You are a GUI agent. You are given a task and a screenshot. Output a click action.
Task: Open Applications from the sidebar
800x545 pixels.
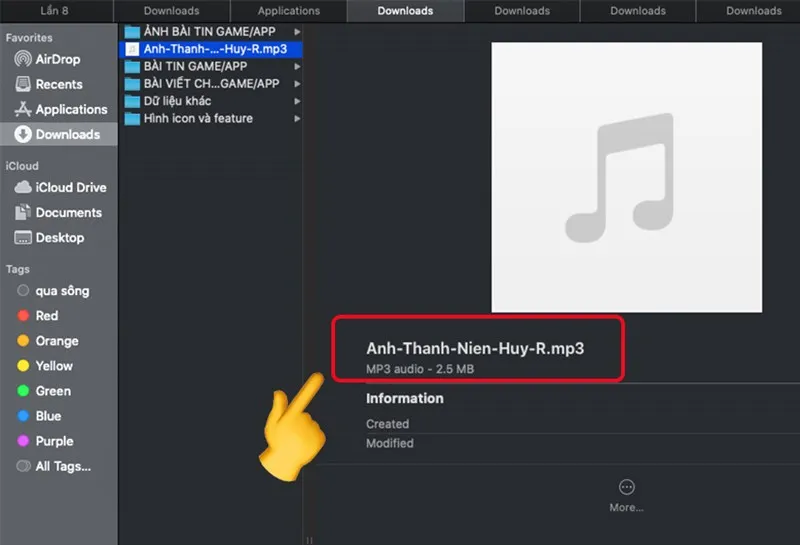point(70,109)
